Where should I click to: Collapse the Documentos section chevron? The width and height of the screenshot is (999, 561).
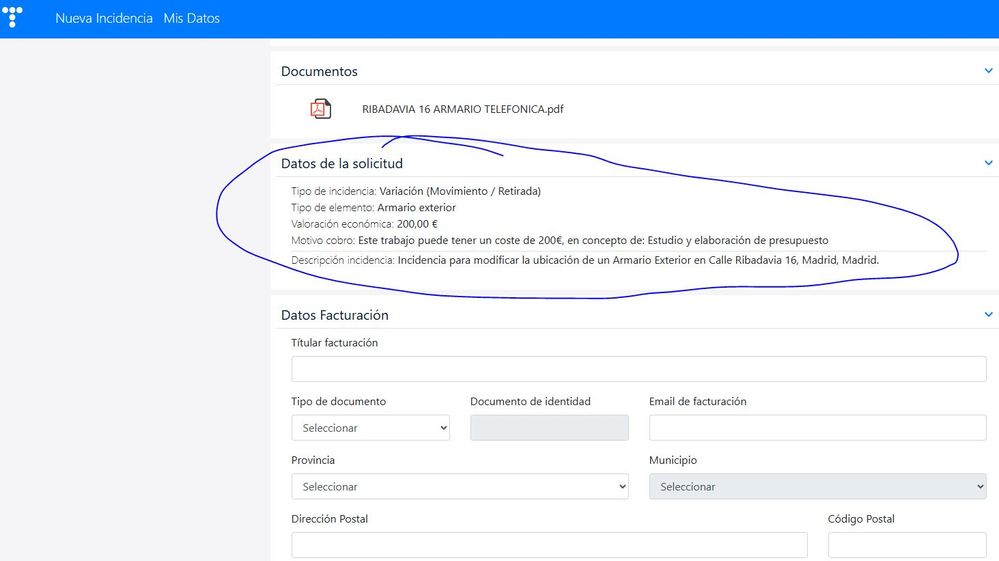[988, 71]
